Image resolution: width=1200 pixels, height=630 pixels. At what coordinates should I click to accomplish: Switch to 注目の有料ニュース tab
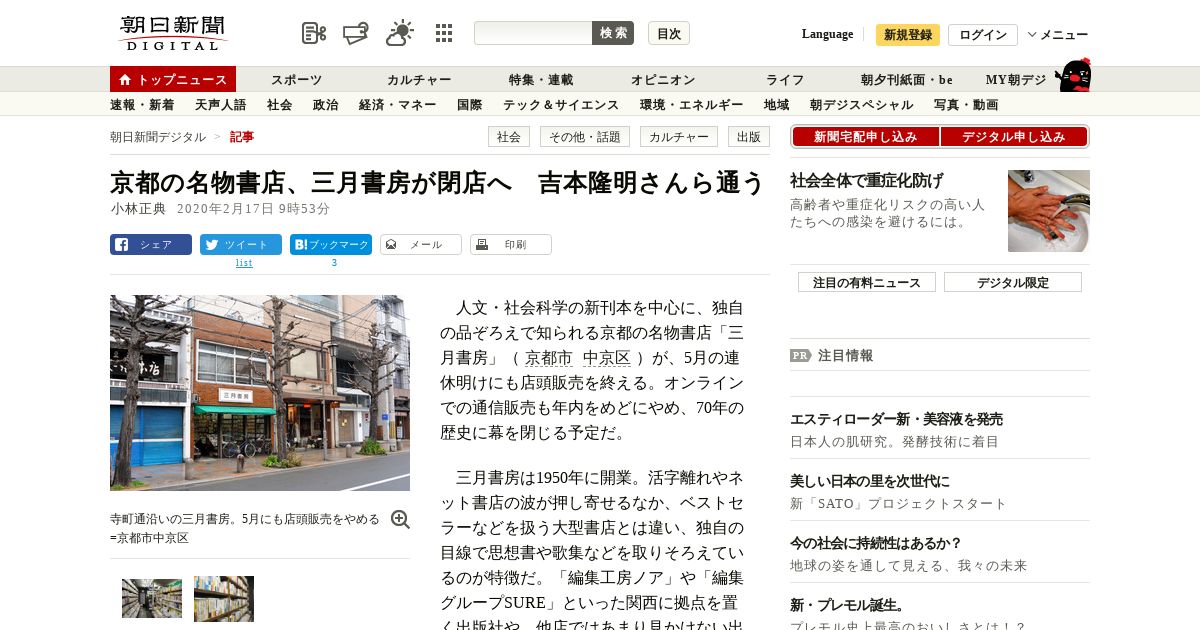point(867,282)
